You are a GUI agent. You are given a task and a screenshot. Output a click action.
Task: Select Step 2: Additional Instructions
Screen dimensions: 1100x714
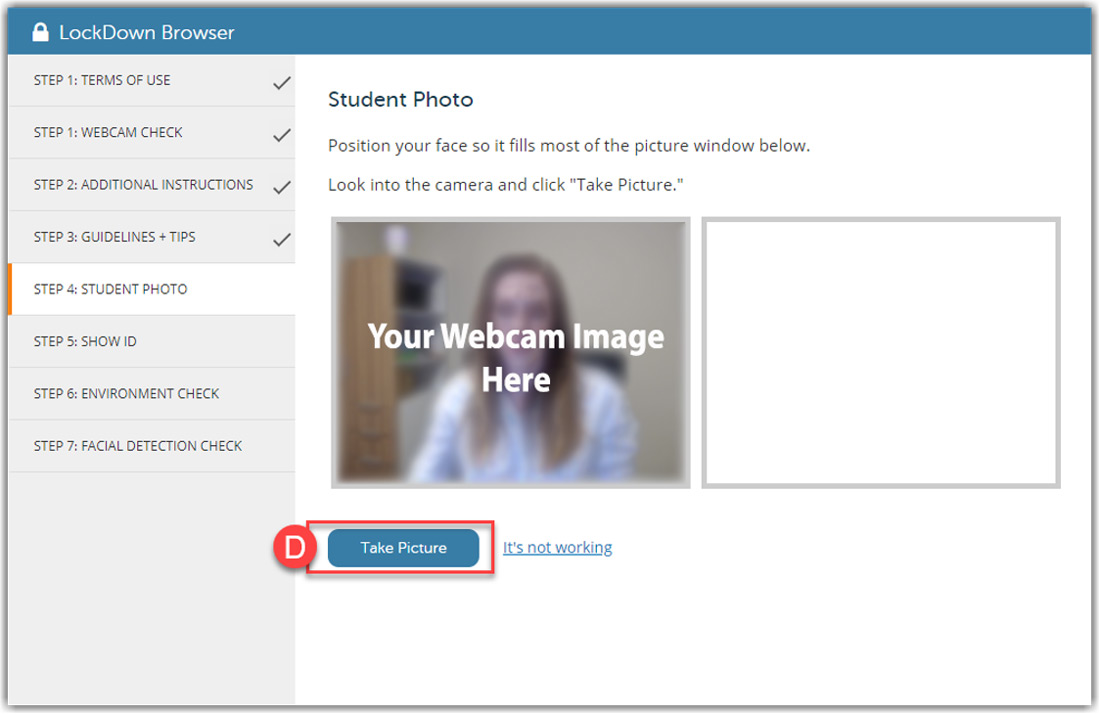(x=143, y=184)
